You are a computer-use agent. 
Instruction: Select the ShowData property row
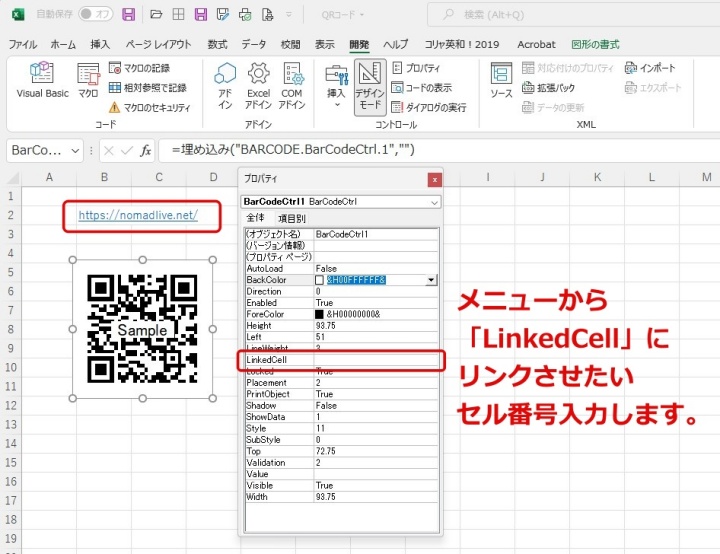(342, 417)
